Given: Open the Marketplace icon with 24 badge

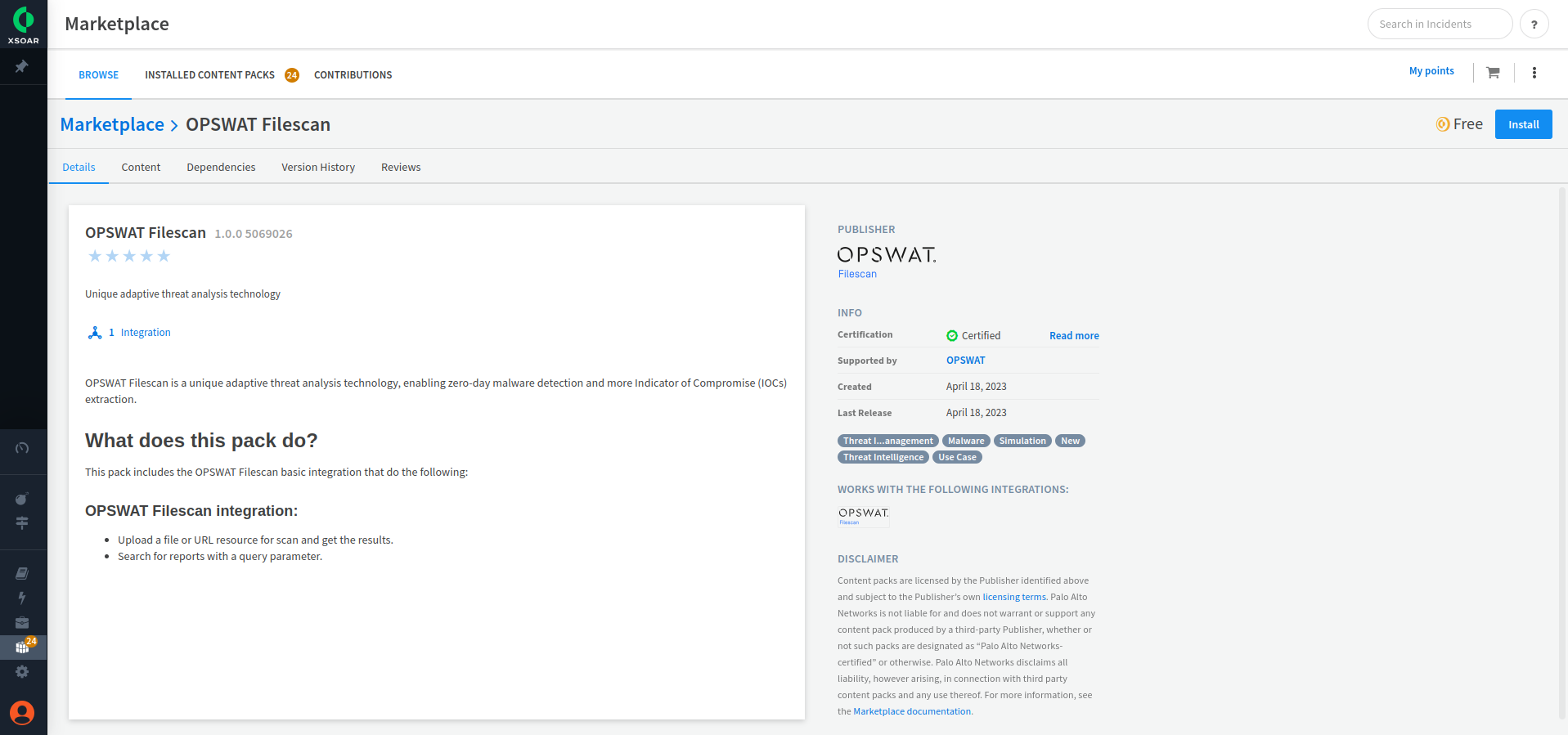Looking at the screenshot, I should tap(24, 647).
